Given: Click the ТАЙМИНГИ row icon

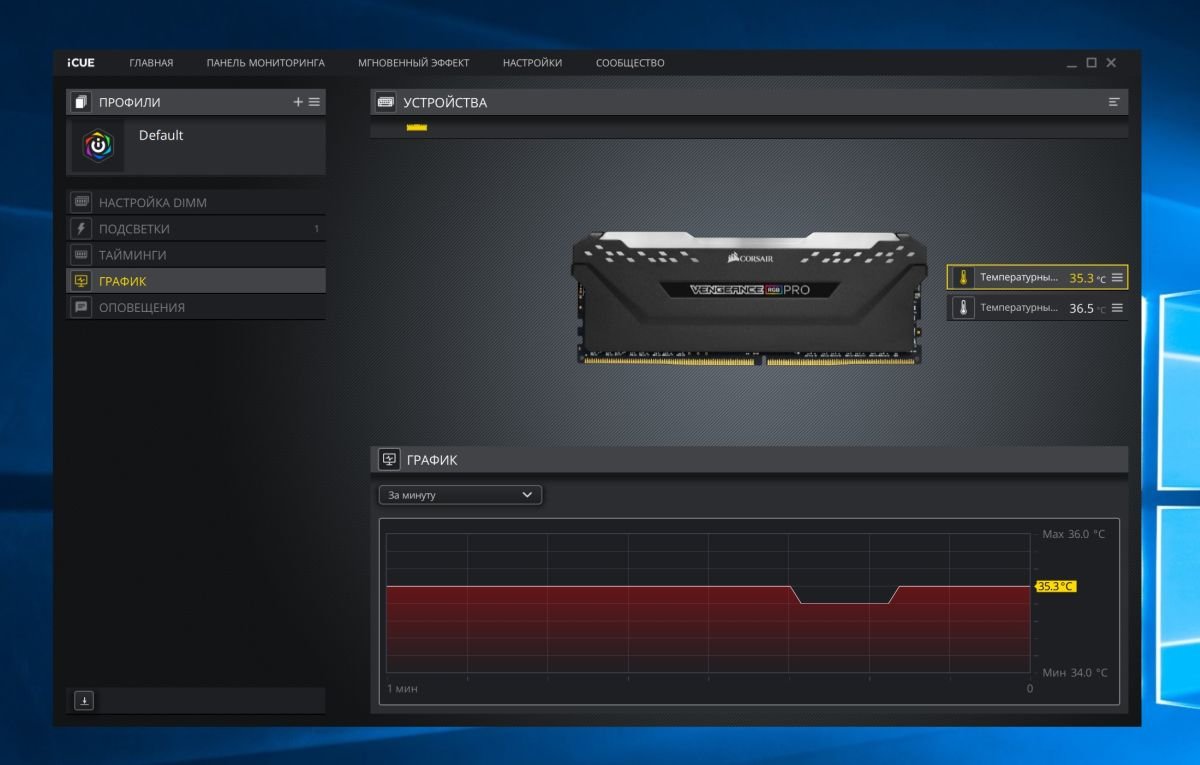Looking at the screenshot, I should pyautogui.click(x=81, y=255).
